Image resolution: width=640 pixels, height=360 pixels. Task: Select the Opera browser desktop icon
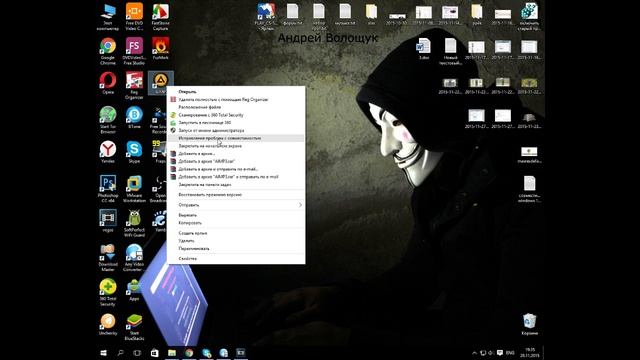[108, 83]
